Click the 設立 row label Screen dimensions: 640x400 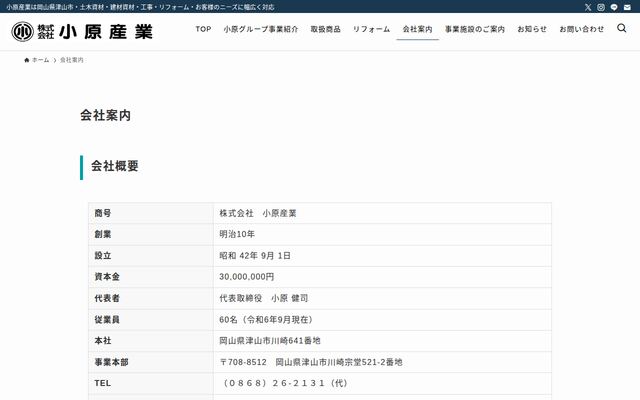pyautogui.click(x=103, y=256)
